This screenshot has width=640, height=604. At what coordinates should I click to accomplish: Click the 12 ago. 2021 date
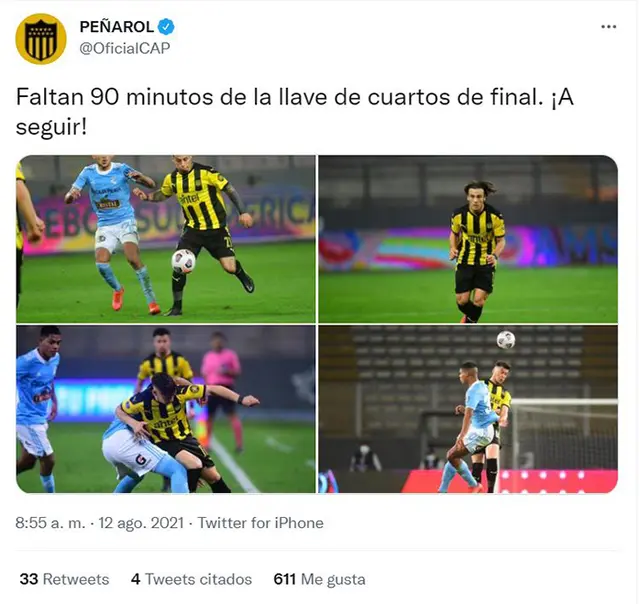pos(141,523)
